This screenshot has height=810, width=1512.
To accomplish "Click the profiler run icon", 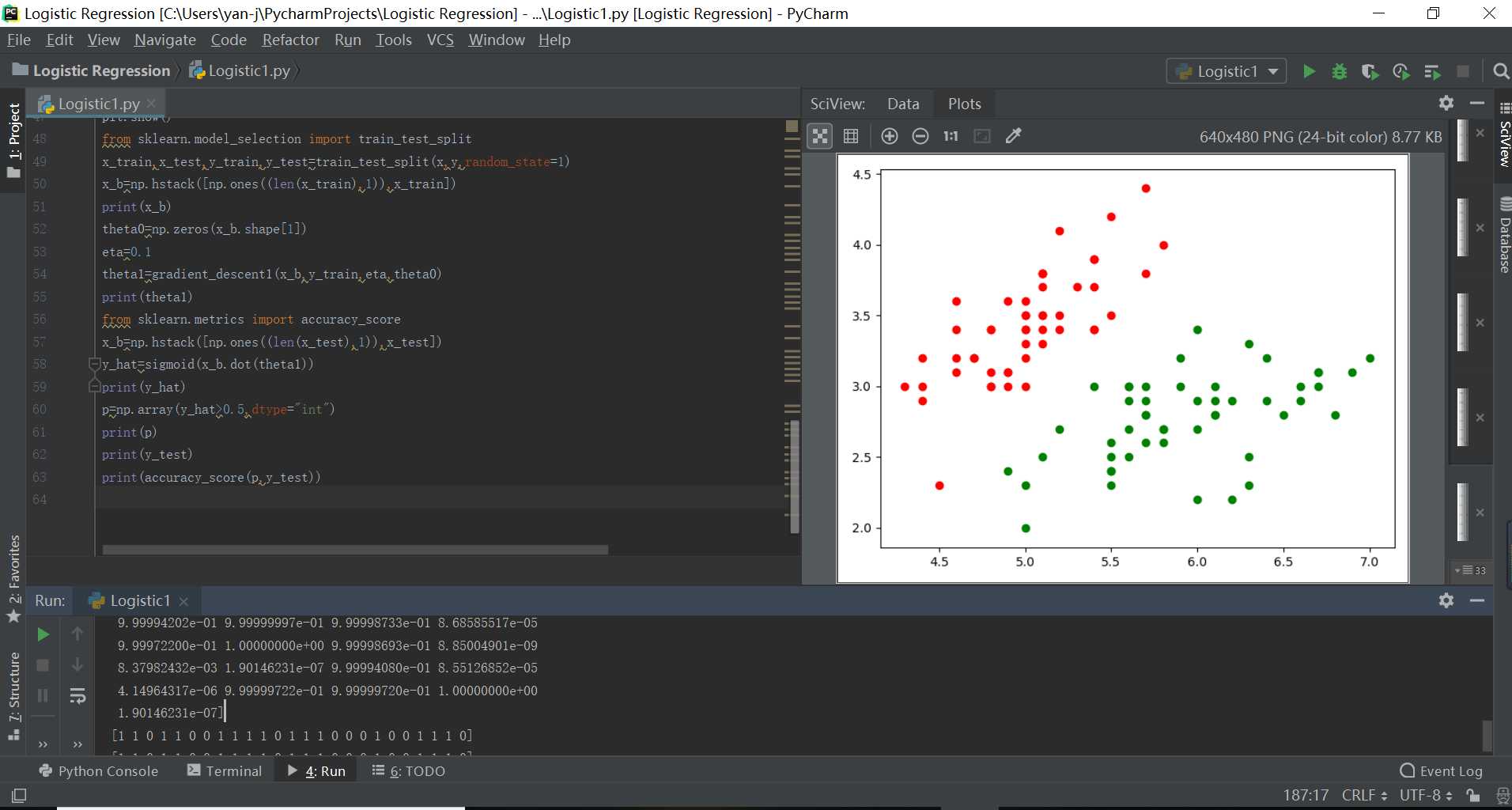I will pos(1401,71).
